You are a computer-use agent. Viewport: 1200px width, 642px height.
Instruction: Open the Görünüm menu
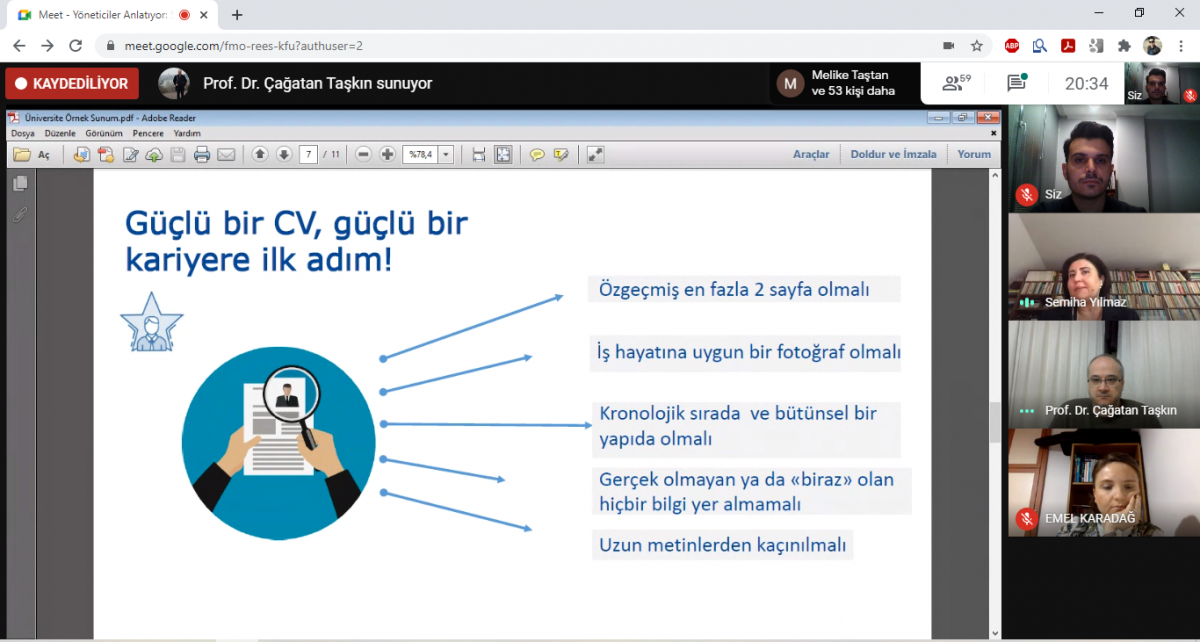[x=104, y=133]
